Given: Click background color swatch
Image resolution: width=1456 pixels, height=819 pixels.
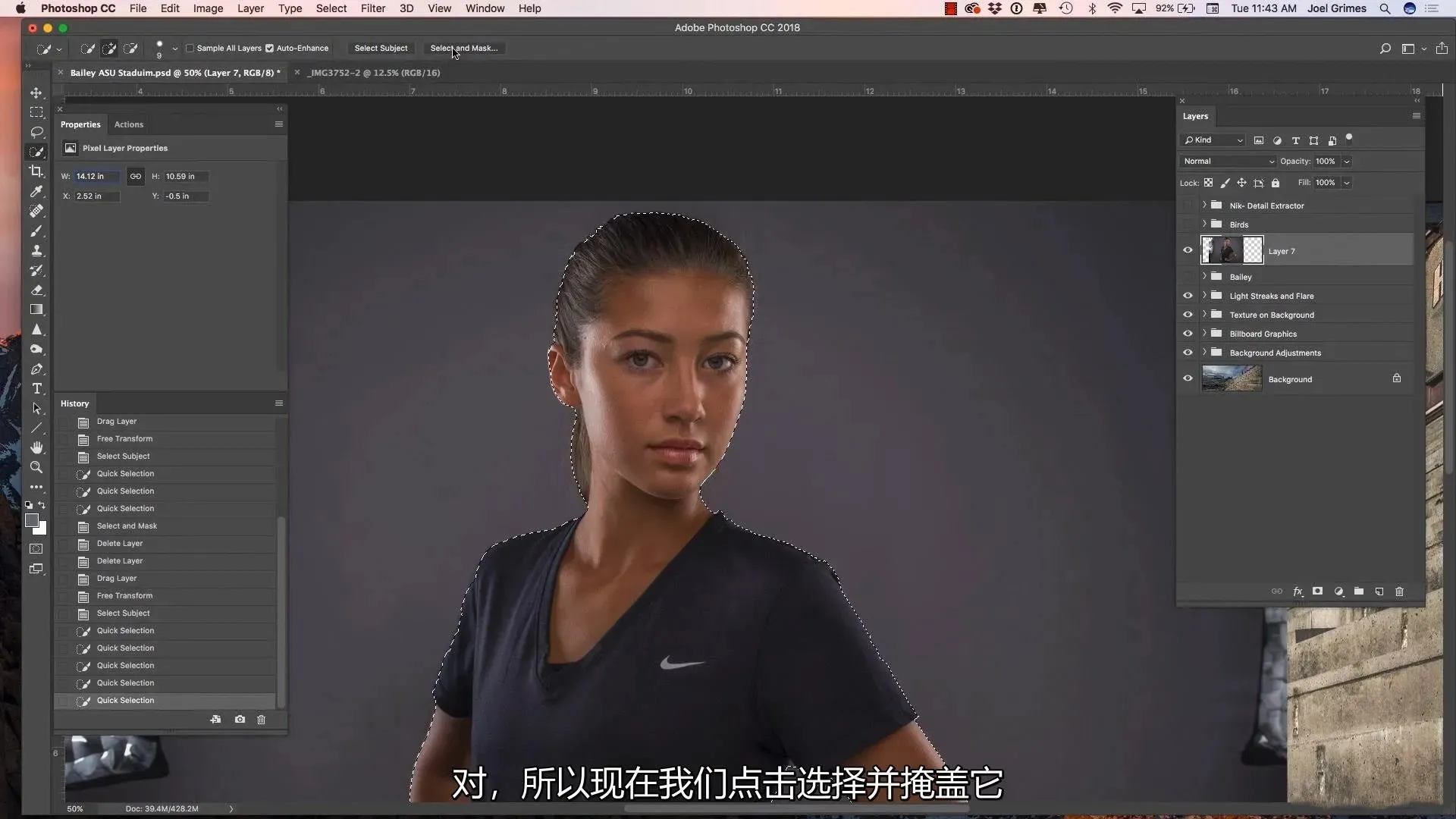Looking at the screenshot, I should [x=43, y=531].
